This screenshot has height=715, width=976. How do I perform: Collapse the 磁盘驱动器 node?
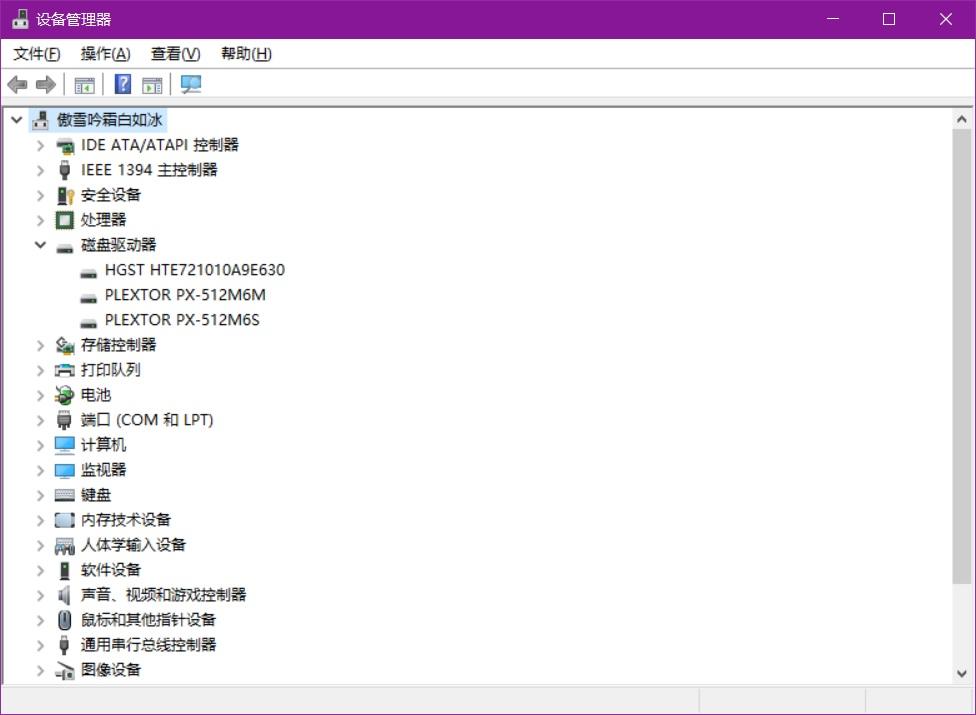tap(40, 244)
